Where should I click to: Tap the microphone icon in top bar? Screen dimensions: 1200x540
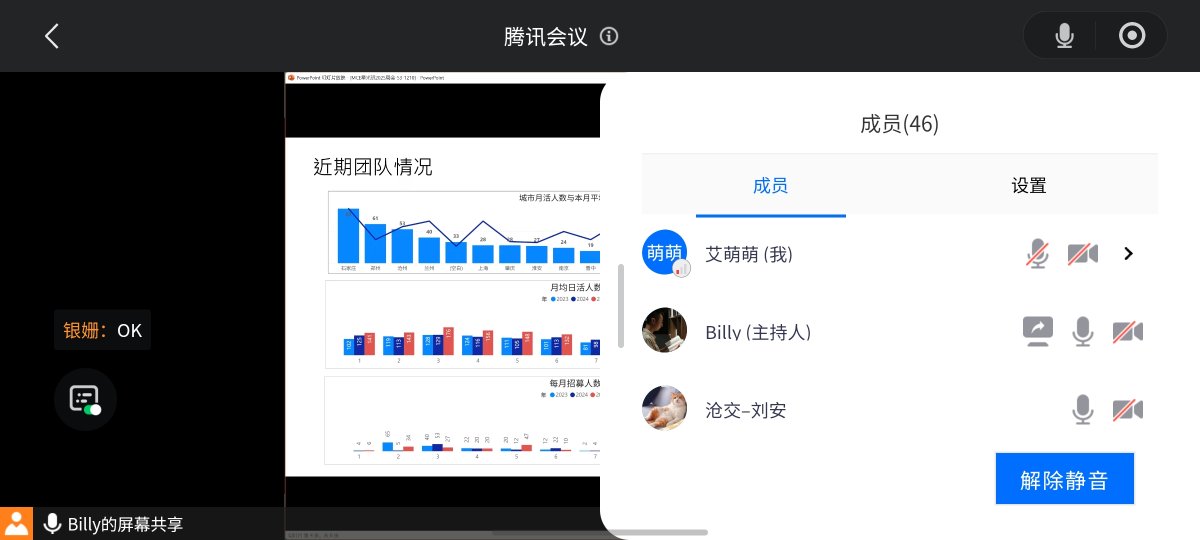coord(1064,37)
